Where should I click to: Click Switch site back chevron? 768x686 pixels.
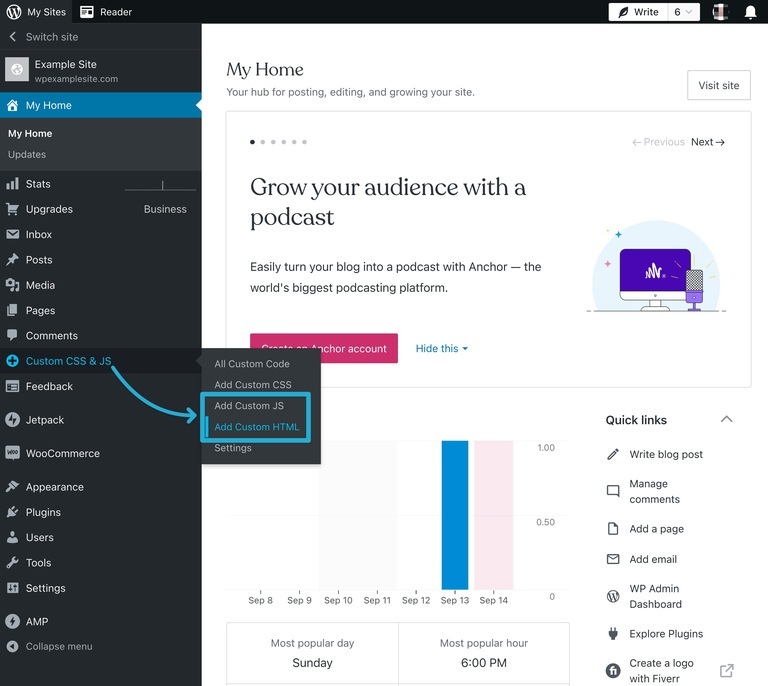click(x=13, y=37)
